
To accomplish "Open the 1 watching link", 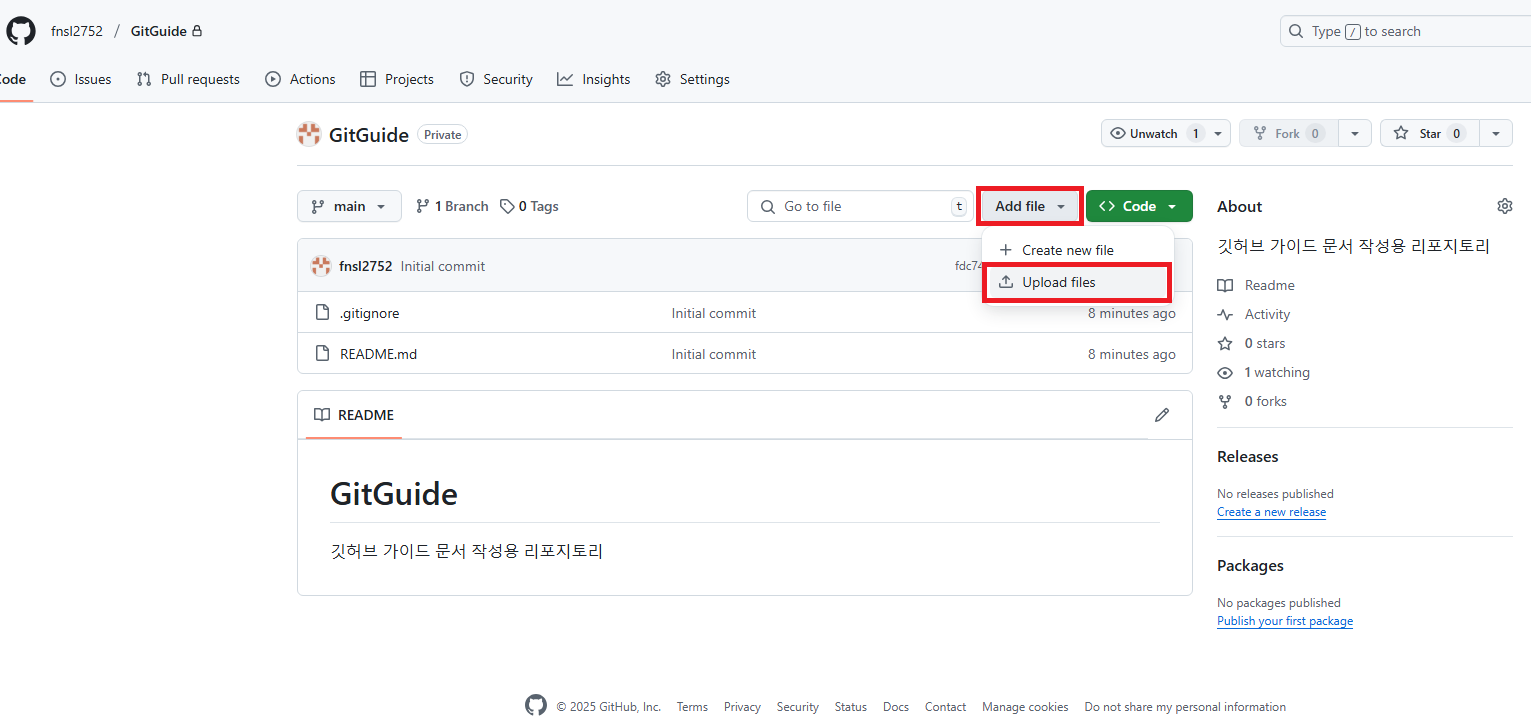I will pos(1264,372).
